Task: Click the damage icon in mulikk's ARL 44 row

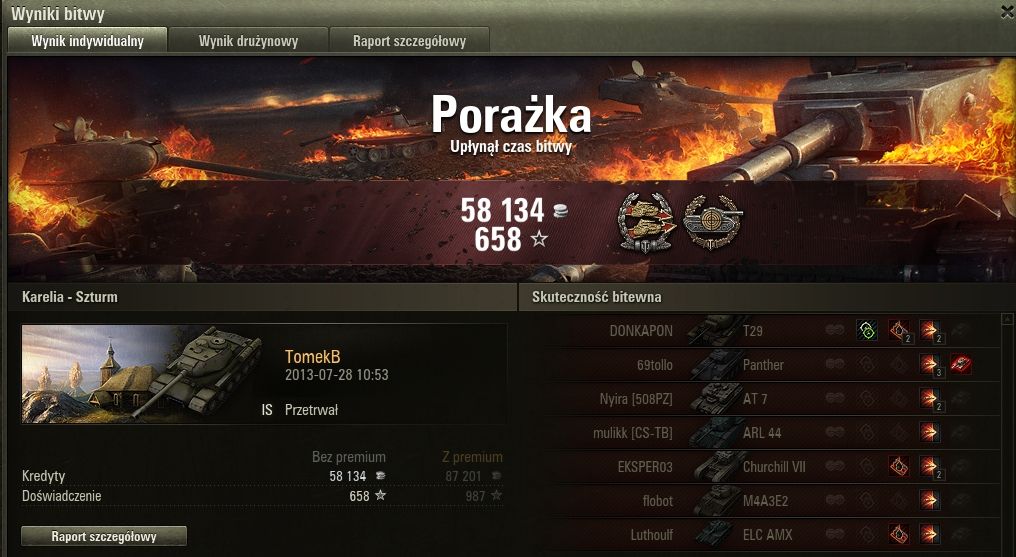Action: 930,432
